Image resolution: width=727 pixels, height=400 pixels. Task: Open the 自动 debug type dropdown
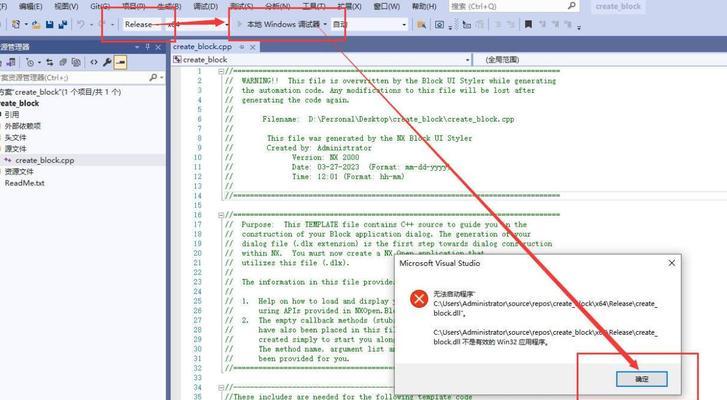pyautogui.click(x=370, y=24)
